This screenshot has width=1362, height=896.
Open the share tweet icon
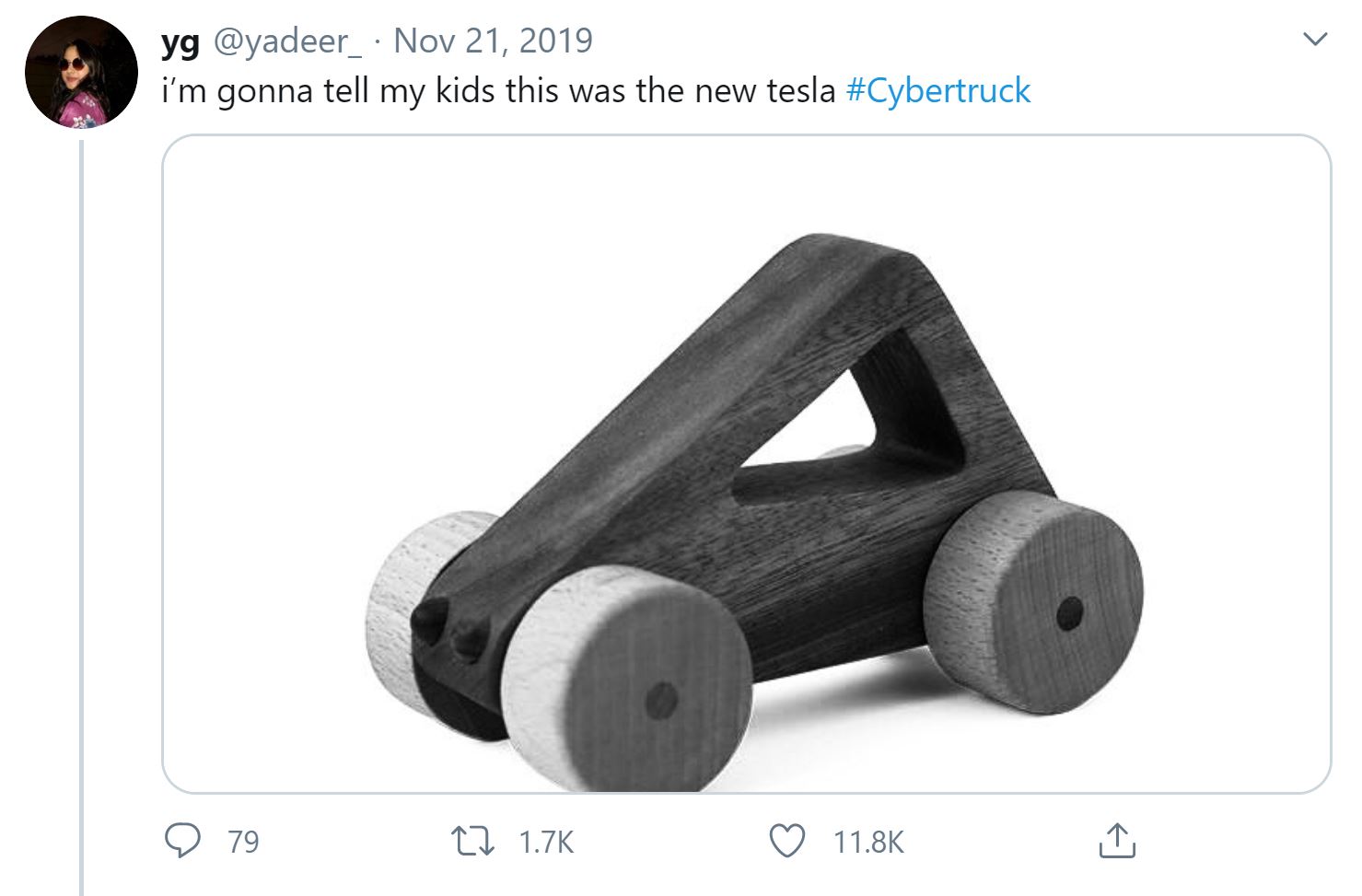click(1117, 841)
